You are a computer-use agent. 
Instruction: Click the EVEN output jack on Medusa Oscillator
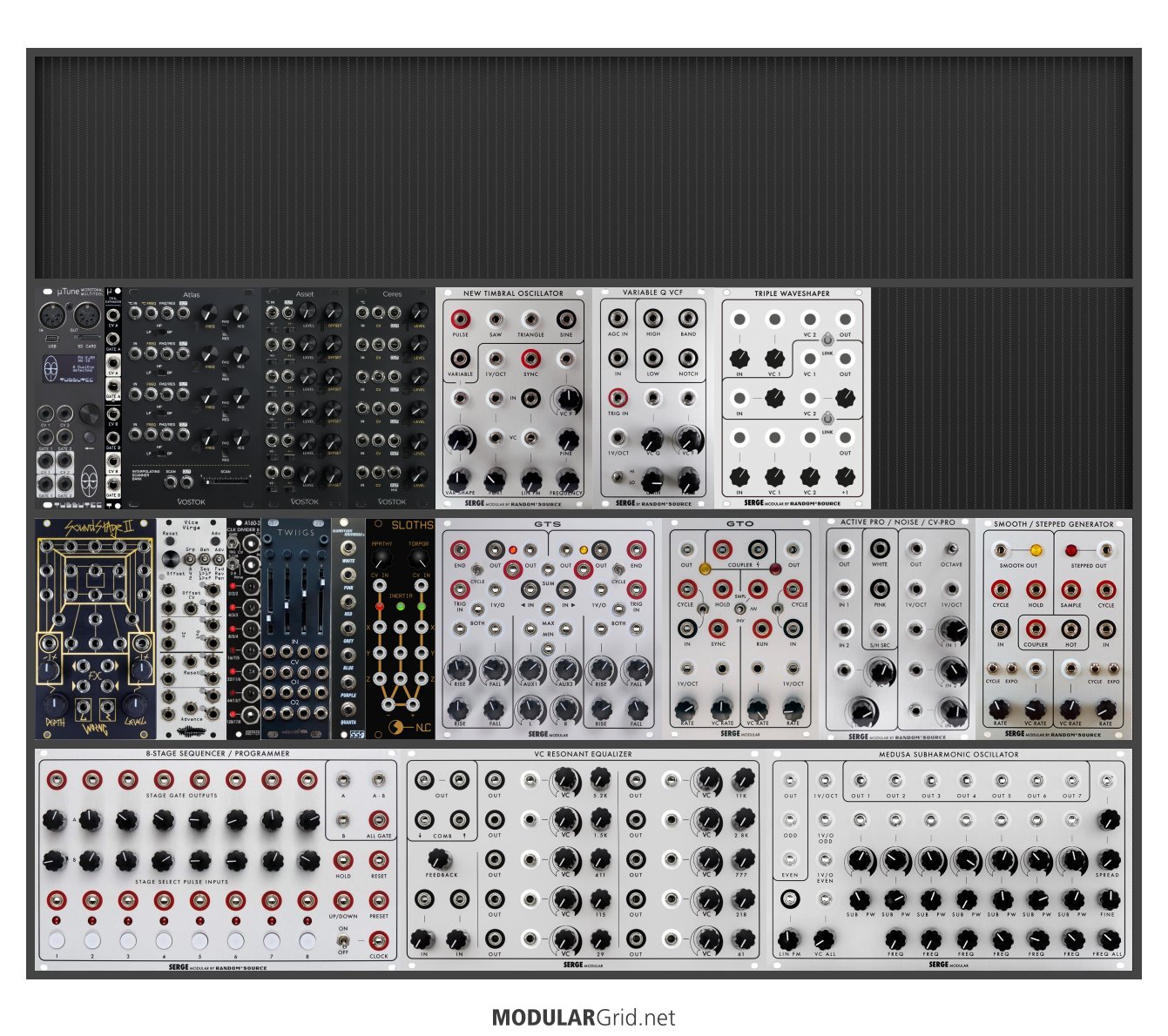pyautogui.click(x=790, y=860)
